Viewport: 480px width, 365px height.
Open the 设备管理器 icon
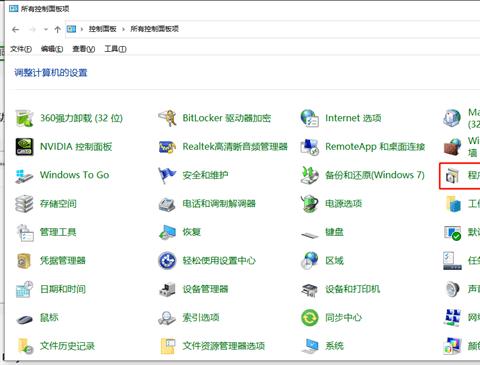tap(167, 289)
